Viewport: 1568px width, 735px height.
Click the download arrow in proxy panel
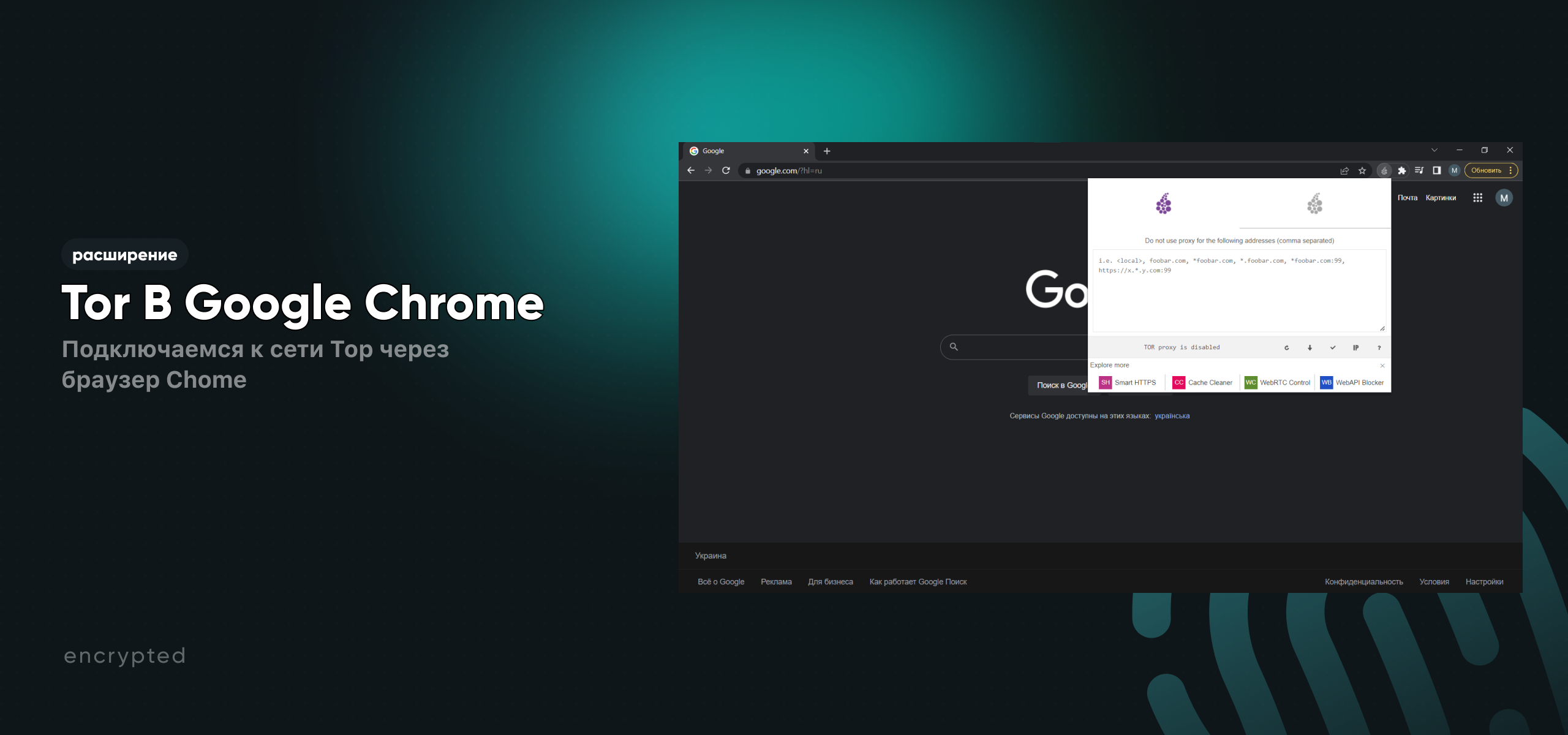[1310, 347]
